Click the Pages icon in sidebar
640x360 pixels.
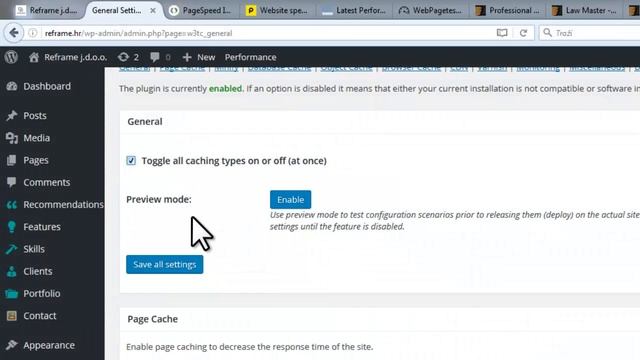point(12,160)
